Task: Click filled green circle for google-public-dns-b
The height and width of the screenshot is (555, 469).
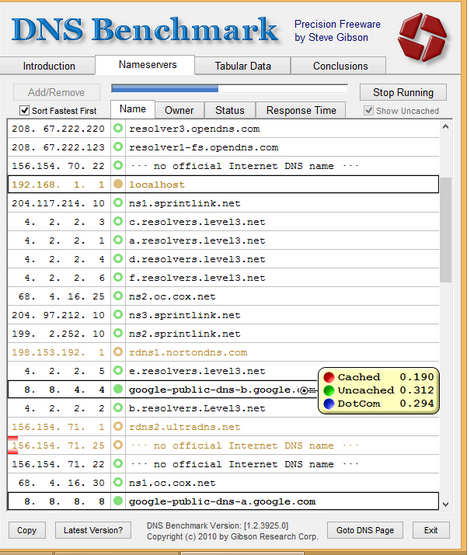Action: (x=118, y=389)
